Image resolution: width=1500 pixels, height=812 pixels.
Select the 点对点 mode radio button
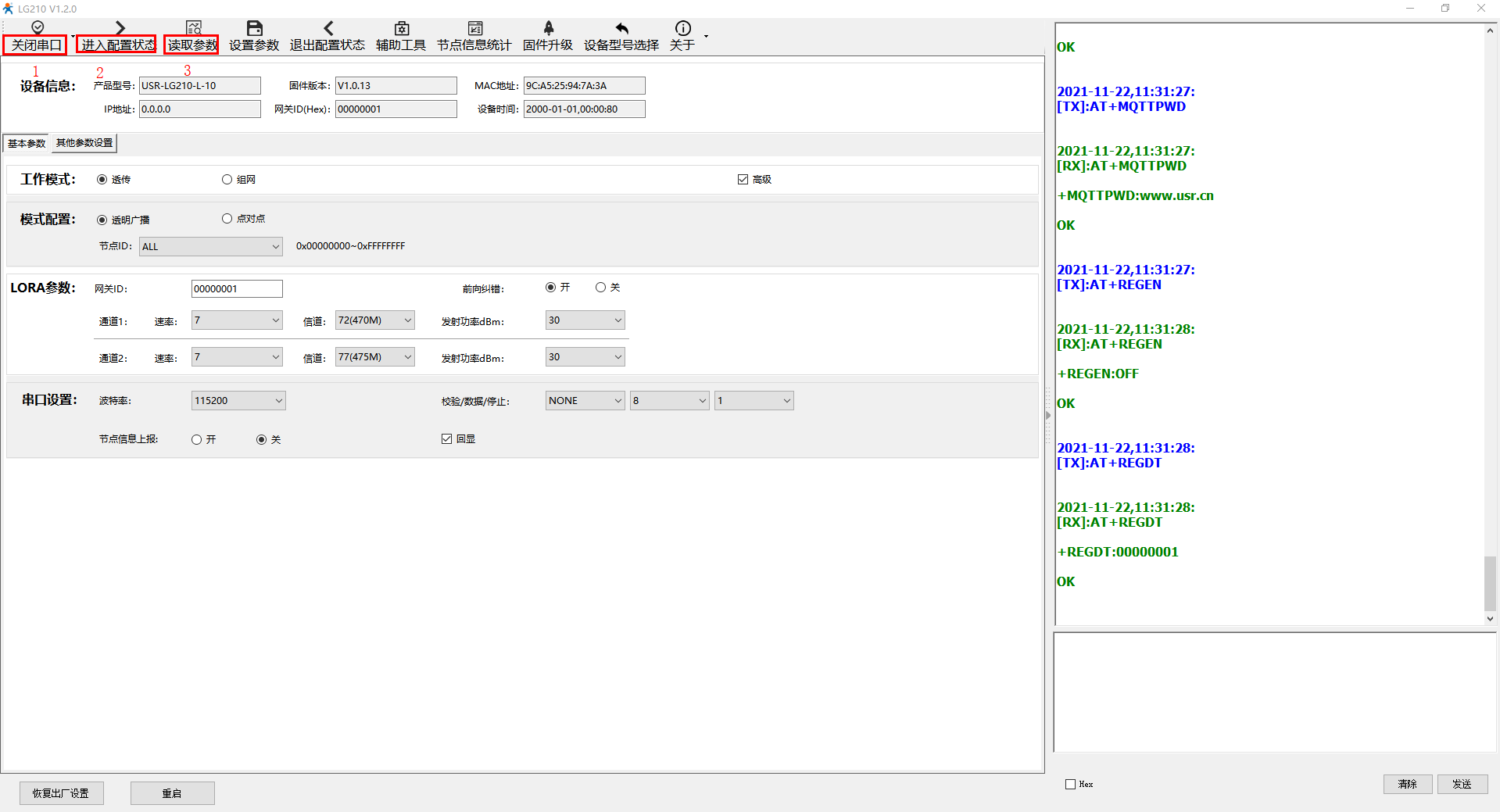coord(227,219)
